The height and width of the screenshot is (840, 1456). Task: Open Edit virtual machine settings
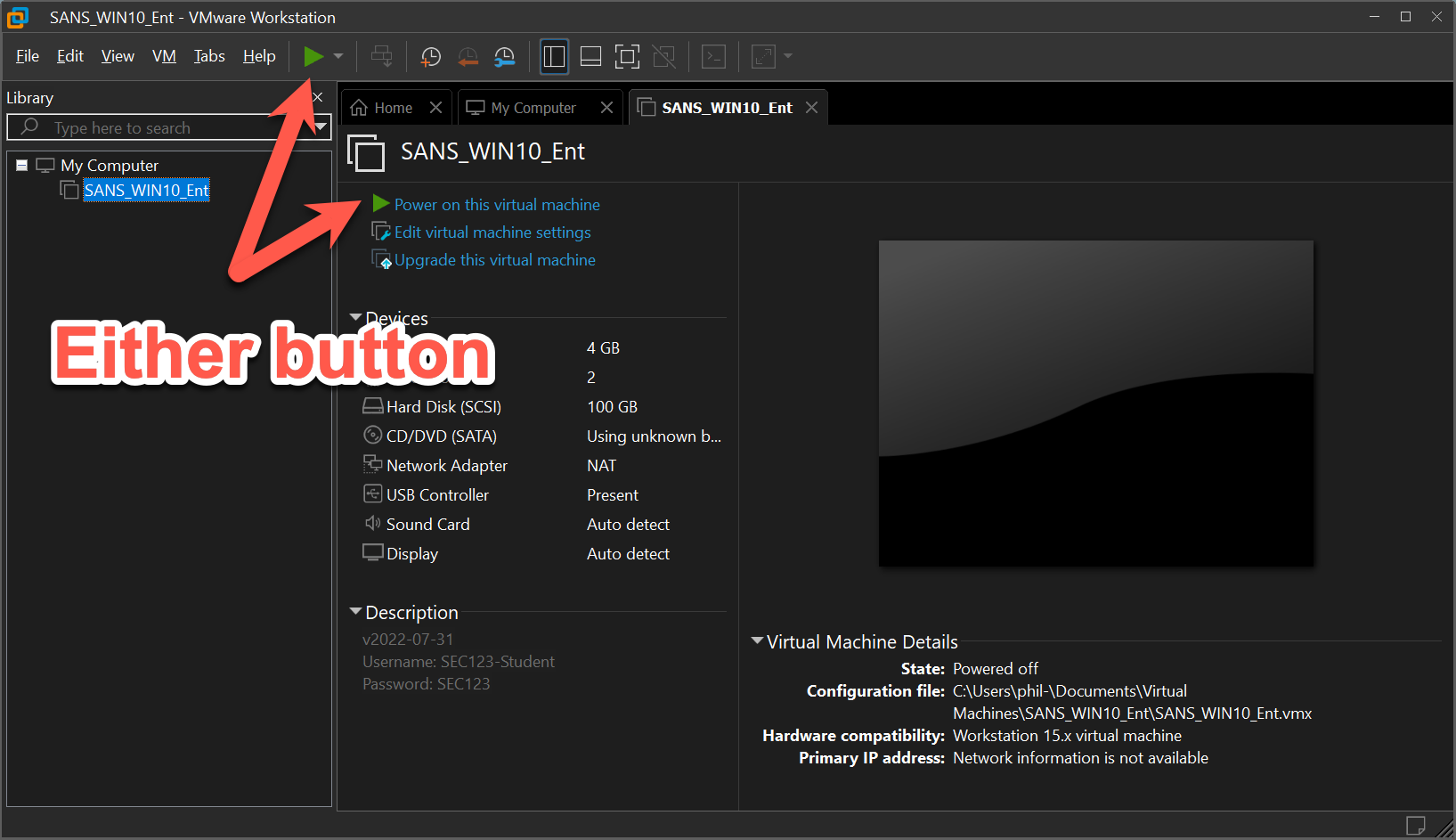pyautogui.click(x=492, y=232)
